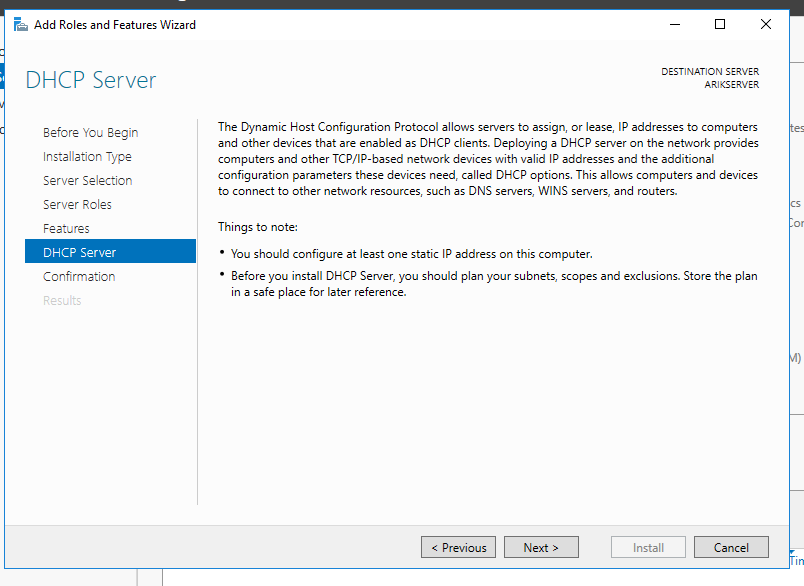Click the wizard window title text
804x586 pixels.
(x=115, y=25)
